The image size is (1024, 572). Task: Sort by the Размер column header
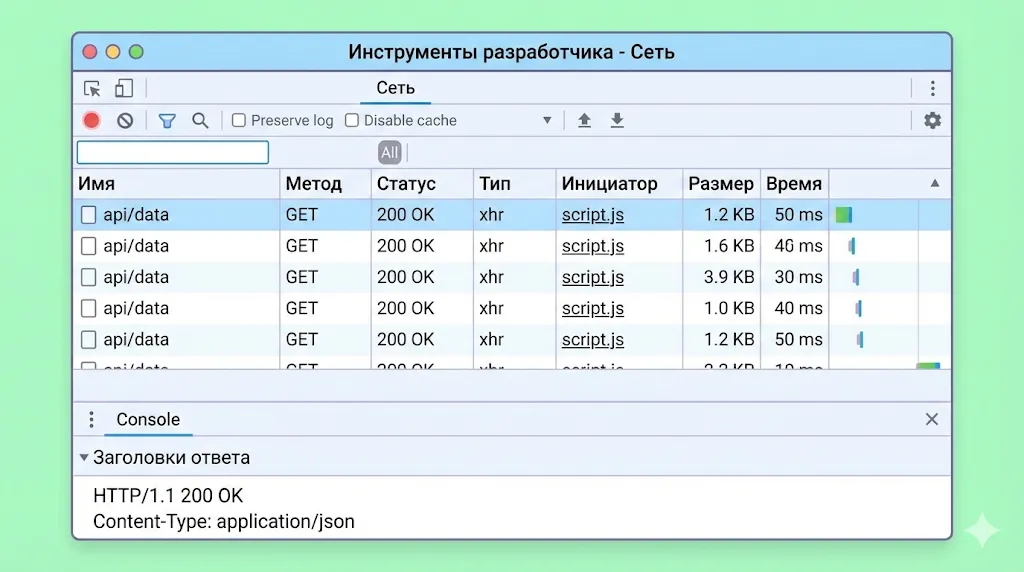[721, 183]
